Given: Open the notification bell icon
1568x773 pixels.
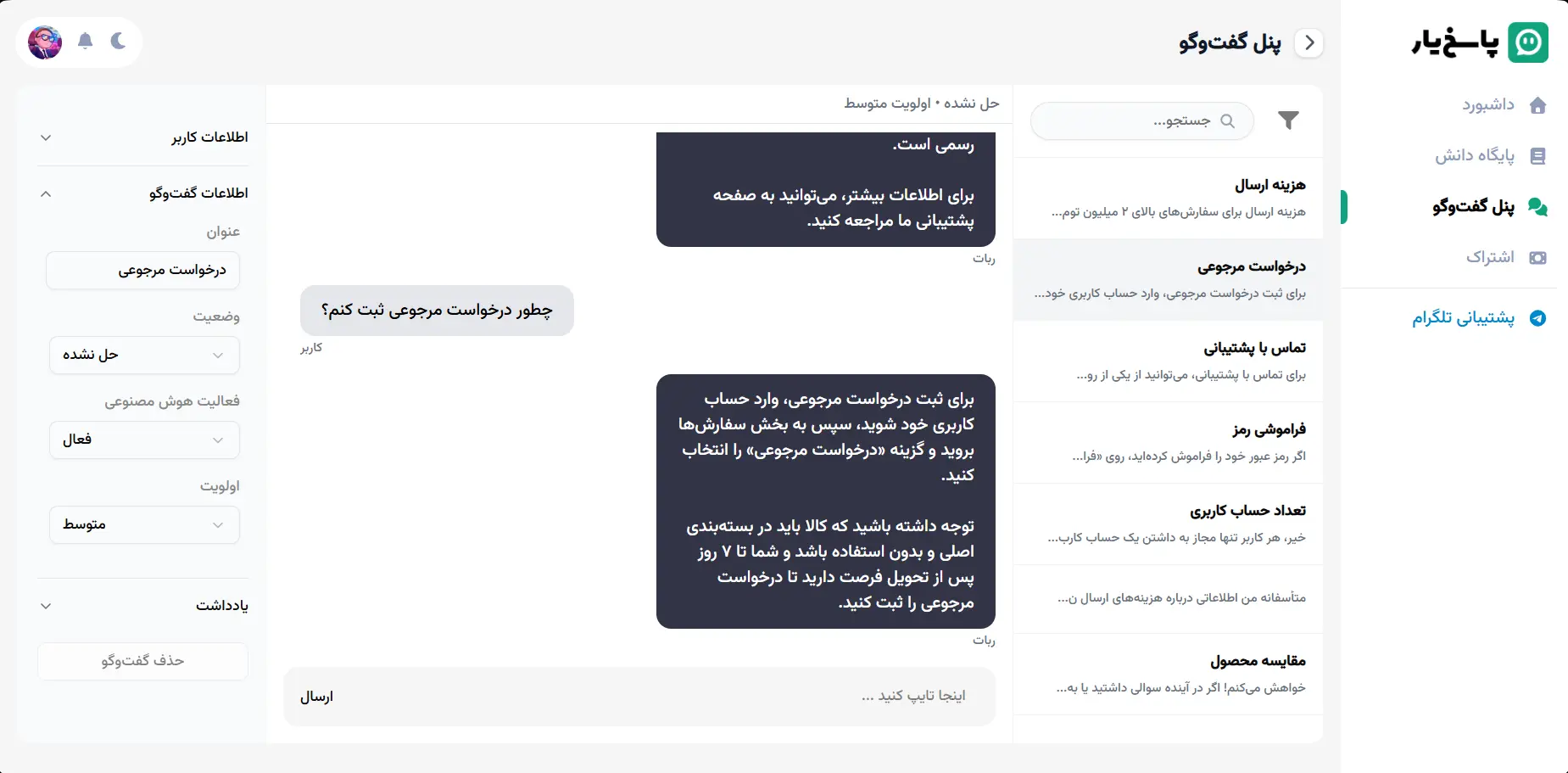Looking at the screenshot, I should coord(84,41).
